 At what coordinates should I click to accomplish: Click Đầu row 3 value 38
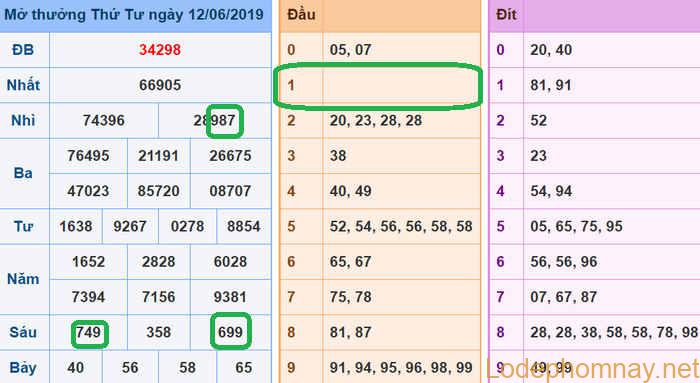(338, 155)
